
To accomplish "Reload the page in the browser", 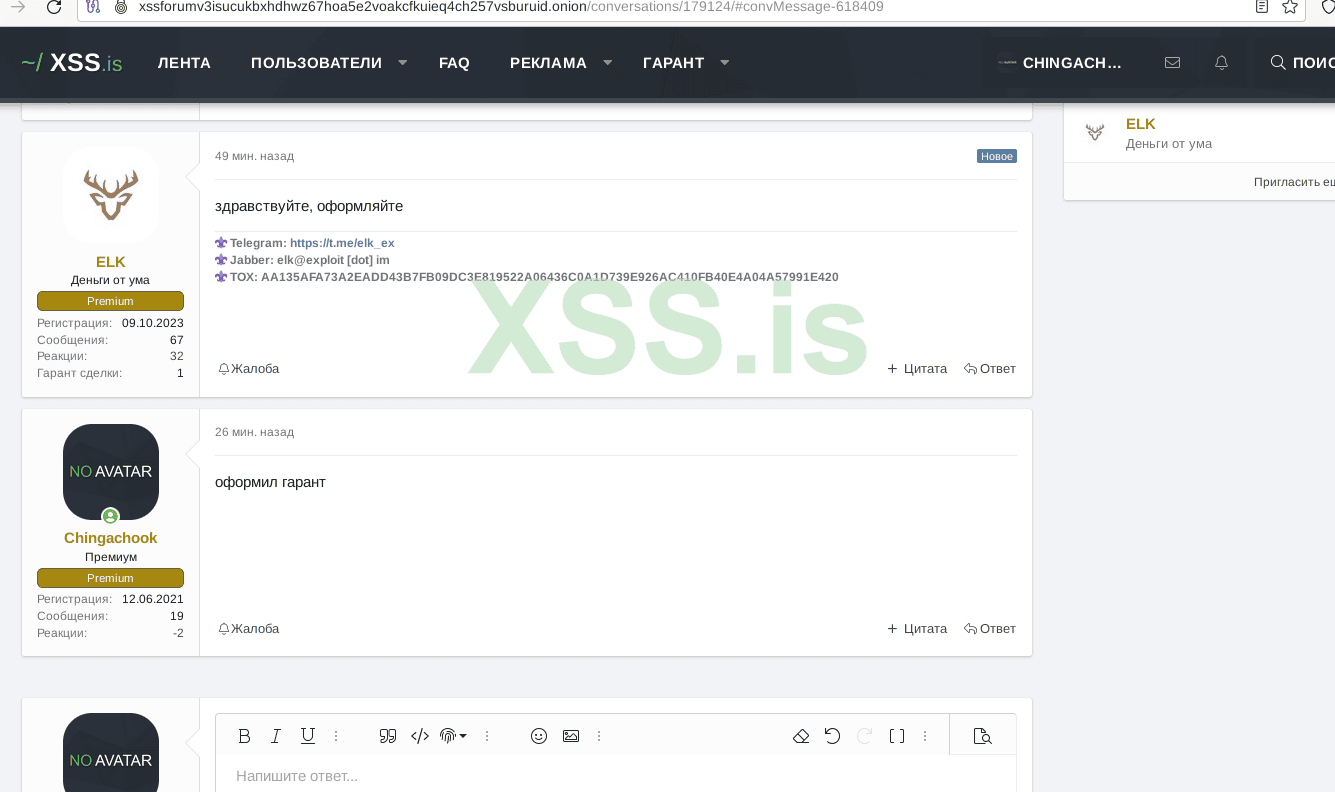I will coord(55,7).
